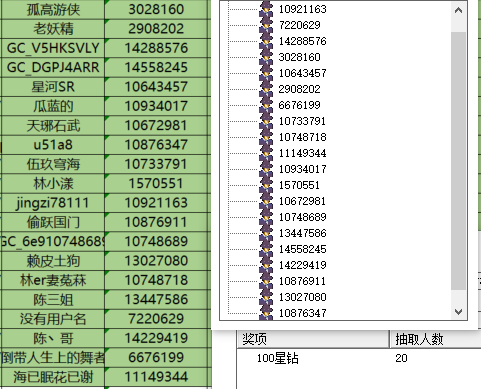This screenshot has height=389, width=481.
Task: Click the scroll down arrow of winner list
Action: click(458, 312)
